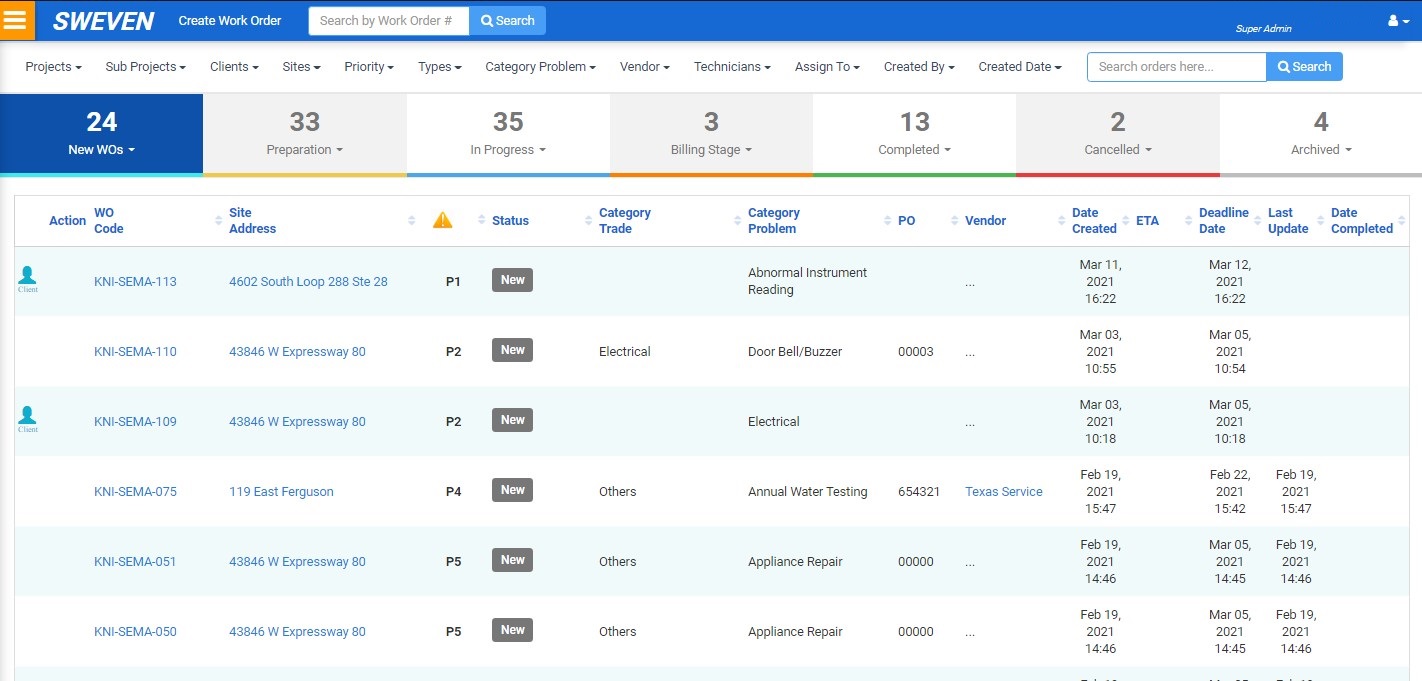Click the PO column header
The image size is (1422, 681).
tap(907, 221)
